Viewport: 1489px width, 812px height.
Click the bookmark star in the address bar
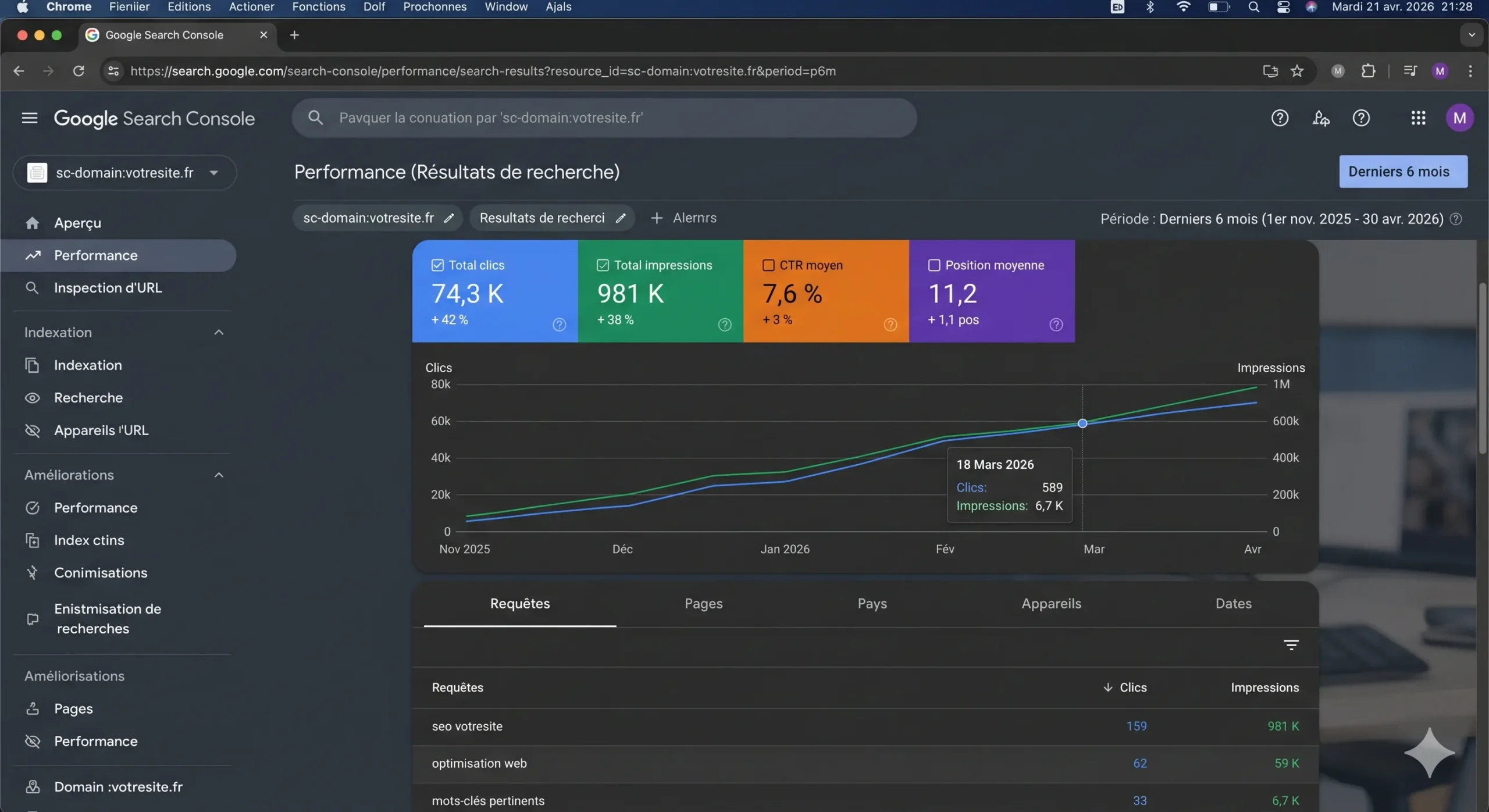pos(1297,71)
